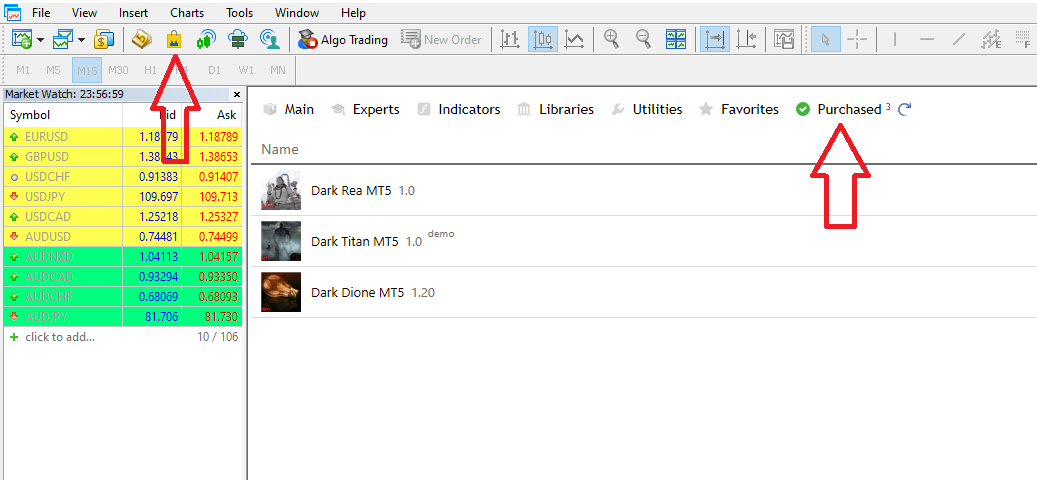Zoom in with the magnifier plus icon
The image size is (1037, 480).
pos(612,40)
